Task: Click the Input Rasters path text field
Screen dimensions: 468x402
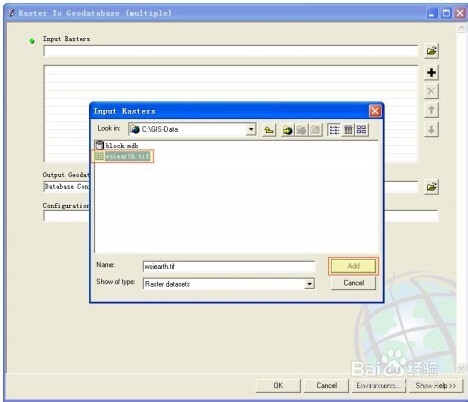Action: (x=230, y=51)
